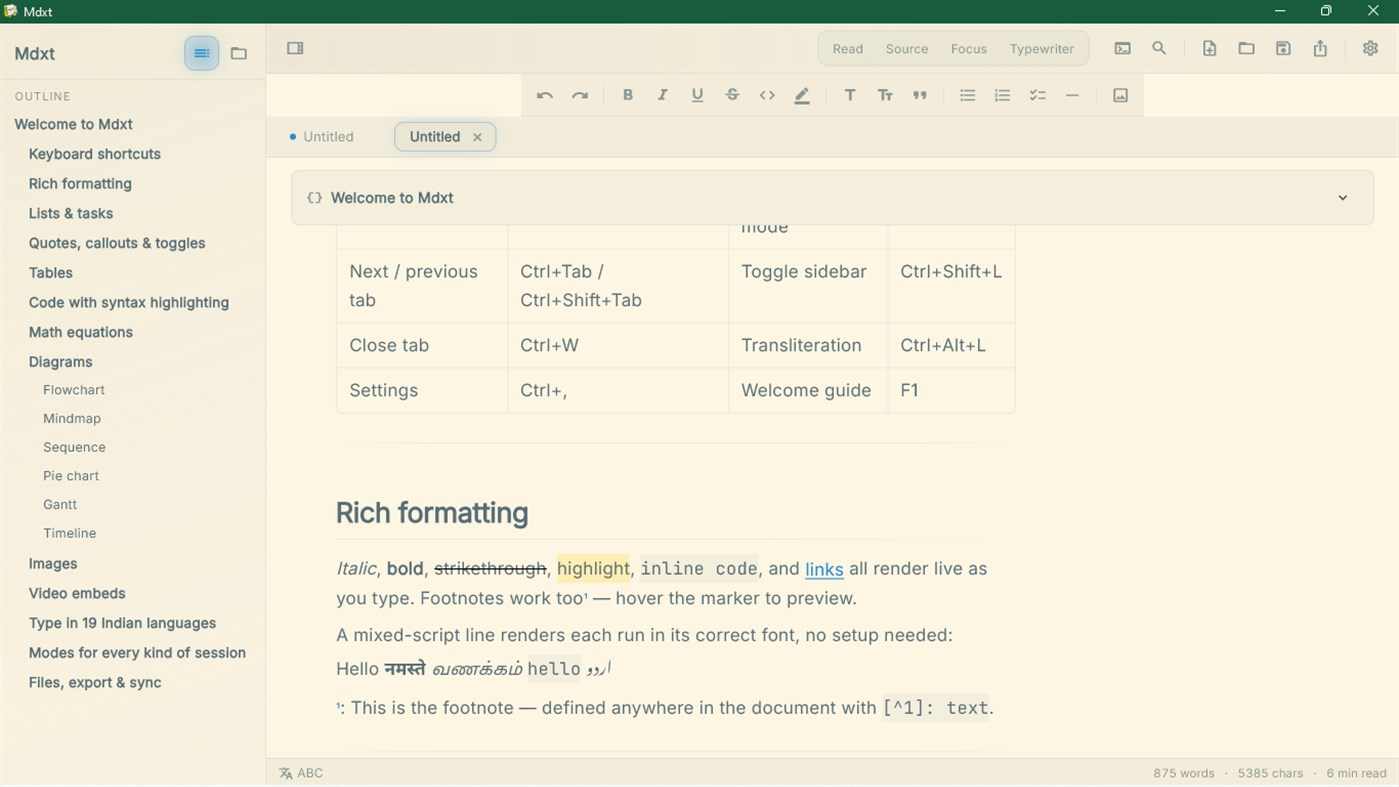Image resolution: width=1399 pixels, height=787 pixels.
Task: Follow the blue "links" hyperlink in the document
Action: pyautogui.click(x=824, y=569)
